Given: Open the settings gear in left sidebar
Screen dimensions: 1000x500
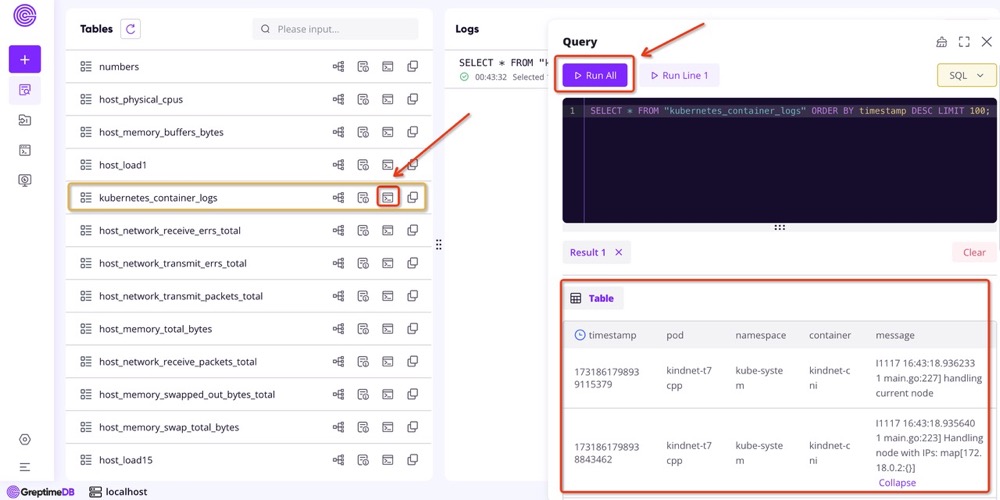Looking at the screenshot, I should point(25,440).
